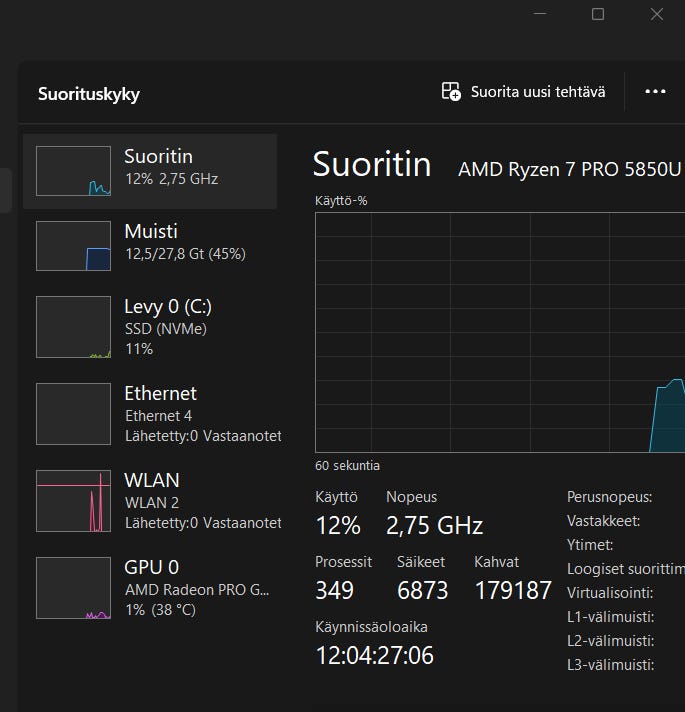Click the Suorituskyky page heading
685x712 pixels.
pyautogui.click(x=89, y=95)
